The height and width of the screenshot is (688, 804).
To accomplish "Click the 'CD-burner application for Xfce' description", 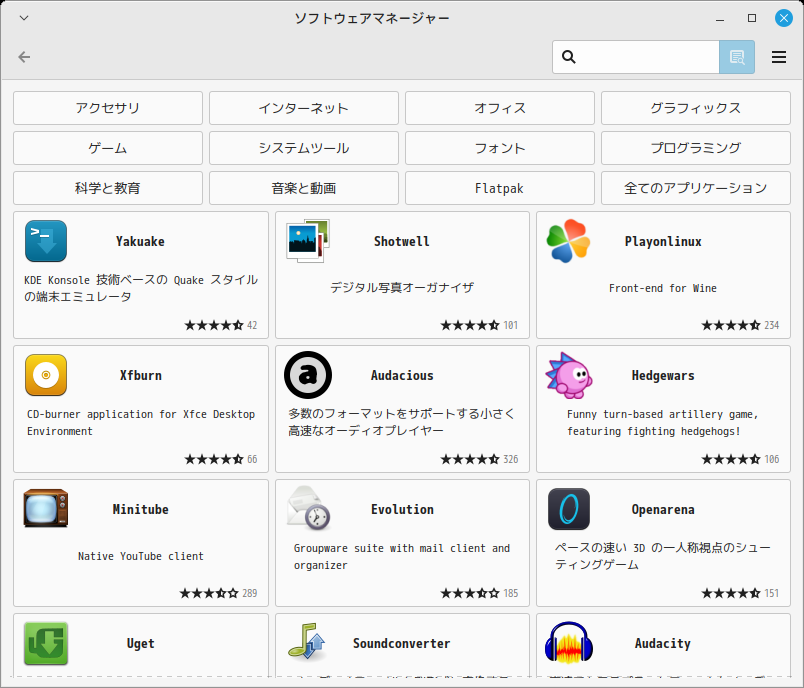I will click(141, 422).
